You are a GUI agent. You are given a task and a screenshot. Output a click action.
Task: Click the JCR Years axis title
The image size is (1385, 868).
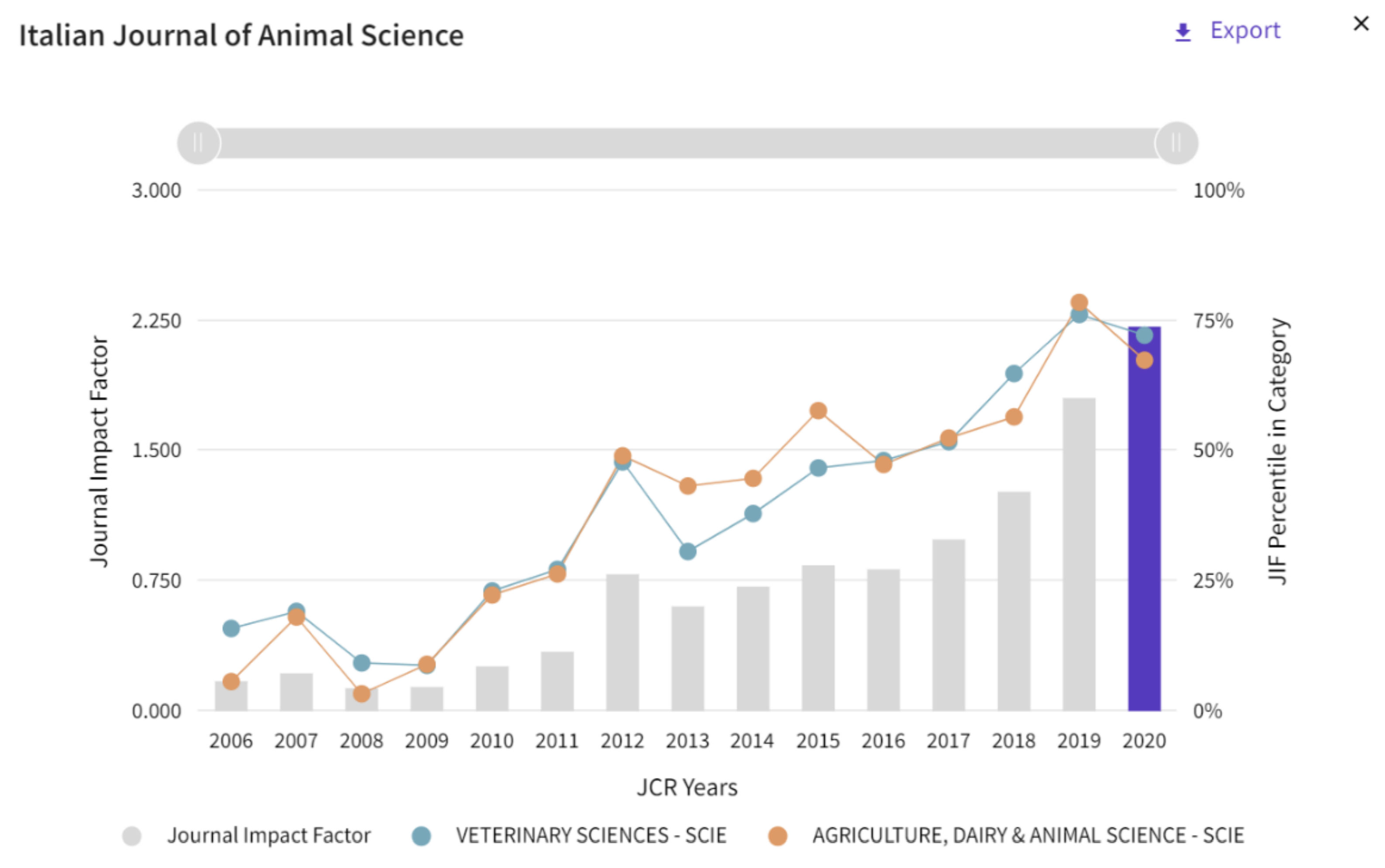click(x=687, y=788)
